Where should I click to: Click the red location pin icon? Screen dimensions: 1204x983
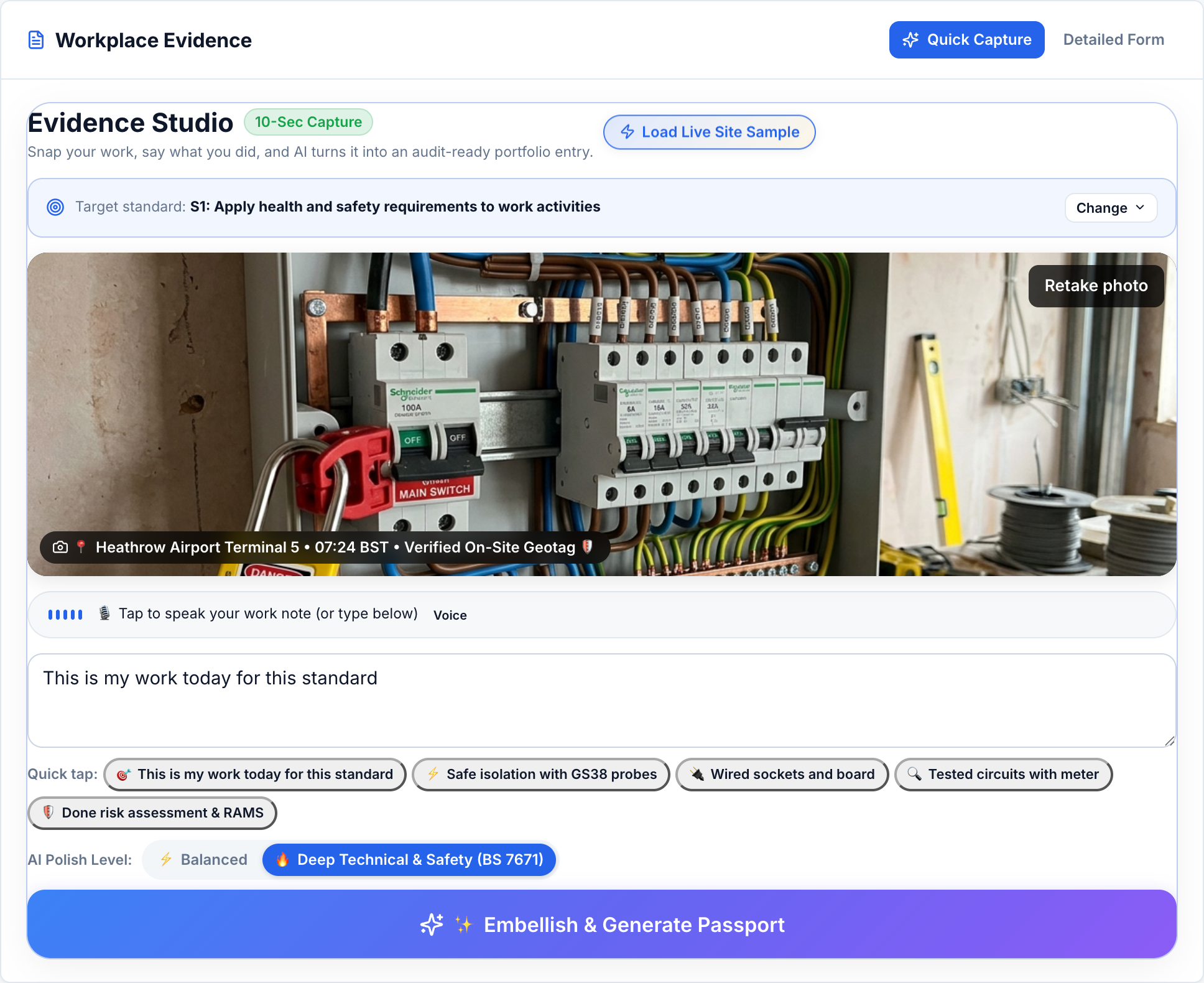81,547
